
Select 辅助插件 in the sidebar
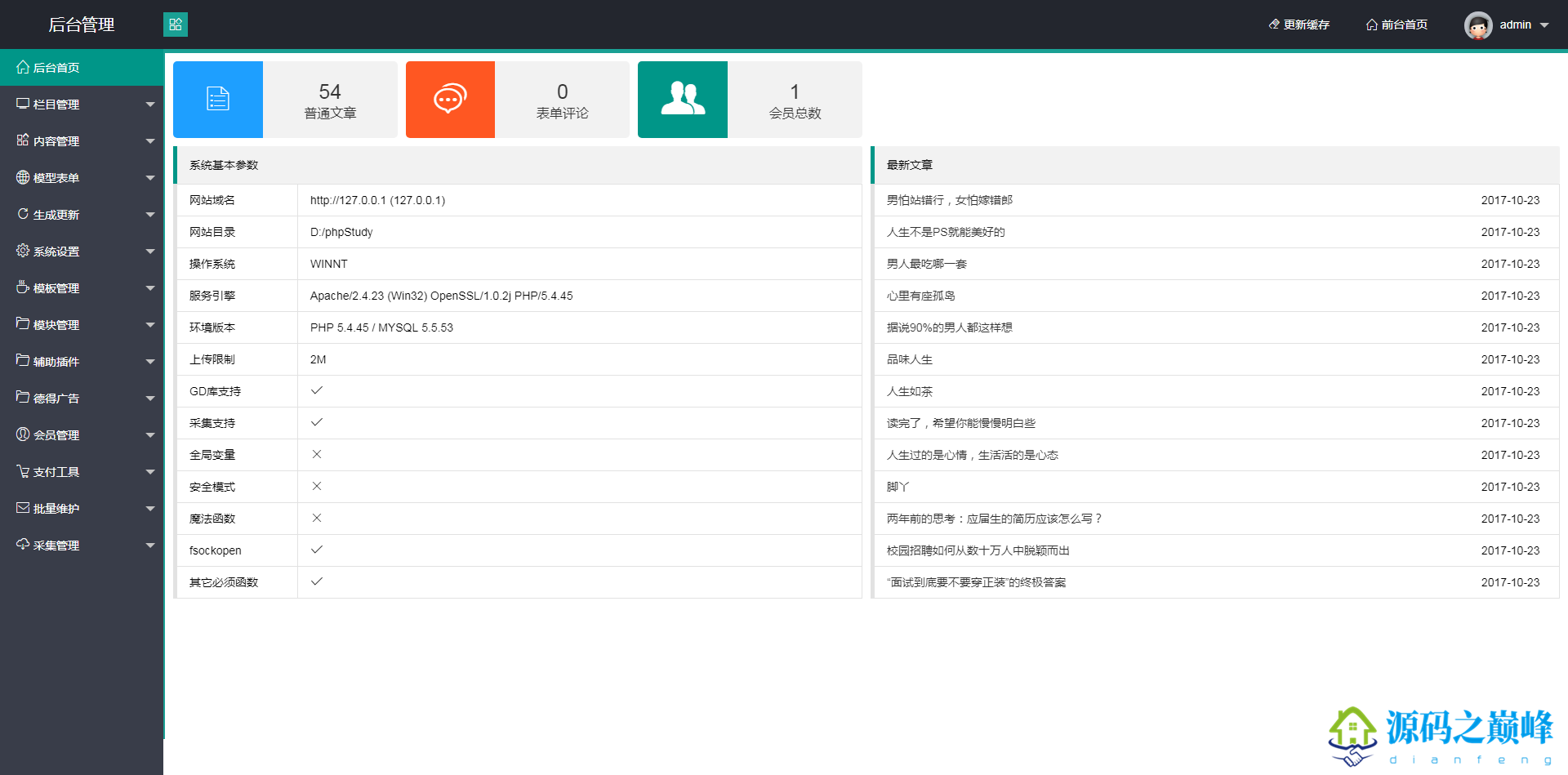tap(82, 362)
